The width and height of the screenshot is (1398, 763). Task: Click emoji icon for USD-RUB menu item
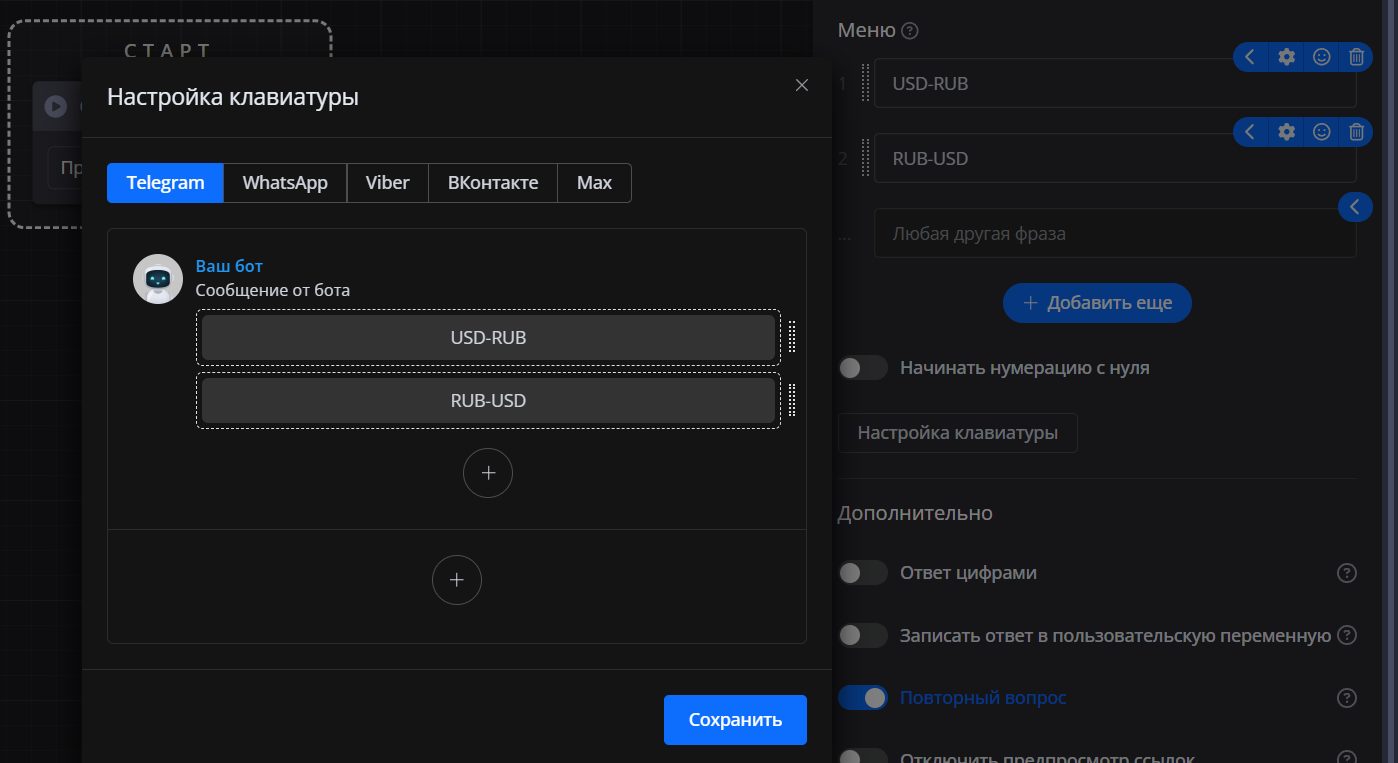[1321, 57]
